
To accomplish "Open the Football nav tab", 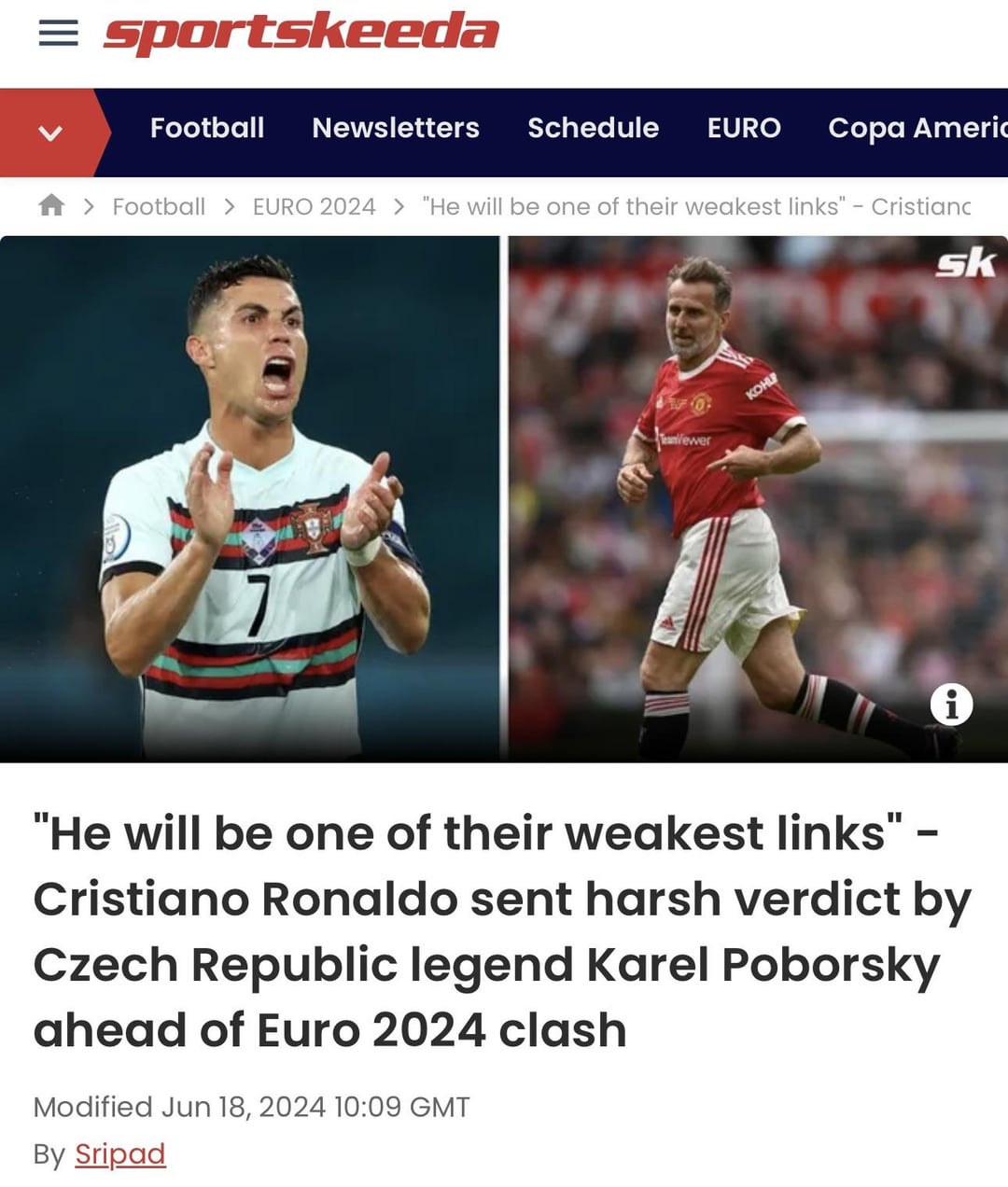I will tap(207, 128).
